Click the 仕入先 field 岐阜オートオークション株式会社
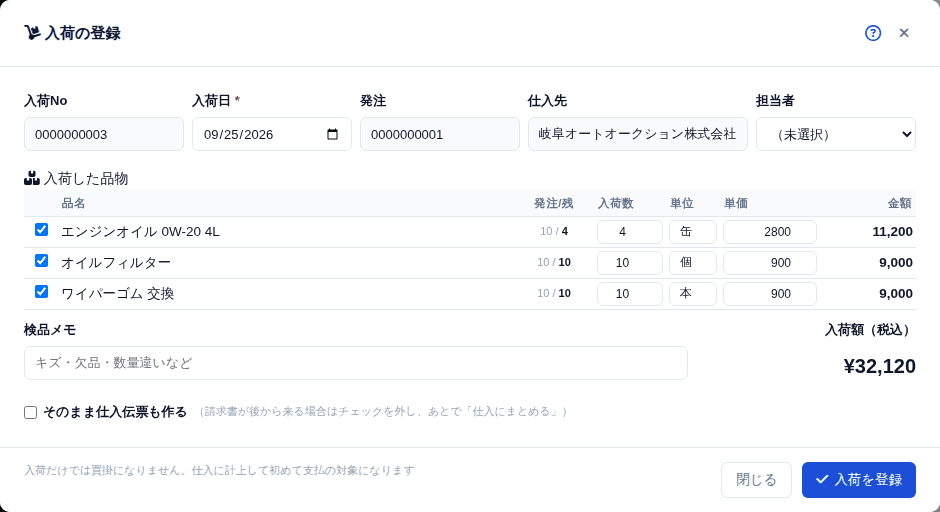Viewport: 940px width, 512px height. coord(637,134)
